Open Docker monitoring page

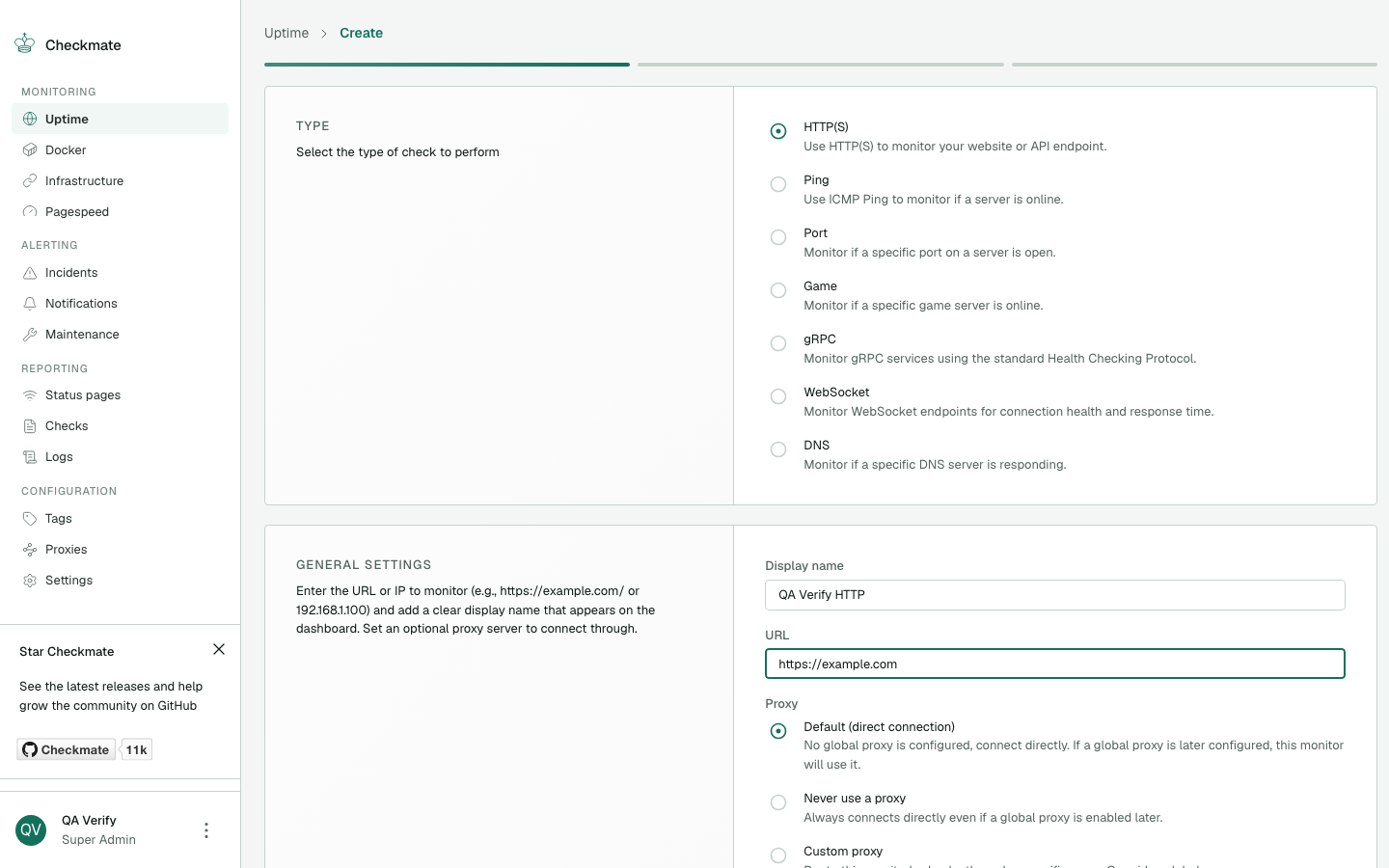coord(120,149)
